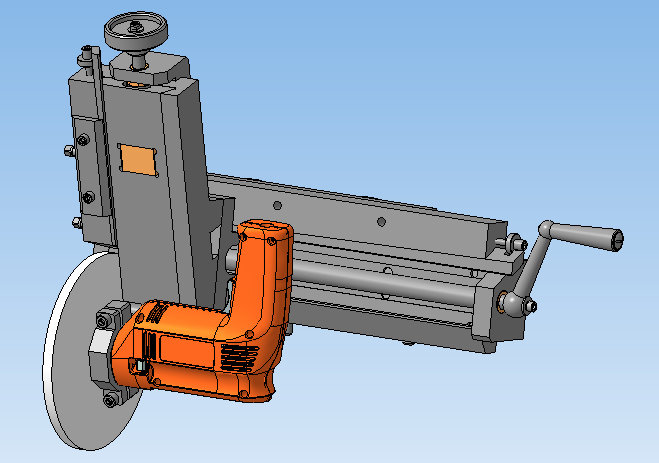Select the lower screw on side plate
Viewport: 659px width, 463px height.
pyautogui.click(x=88, y=197)
